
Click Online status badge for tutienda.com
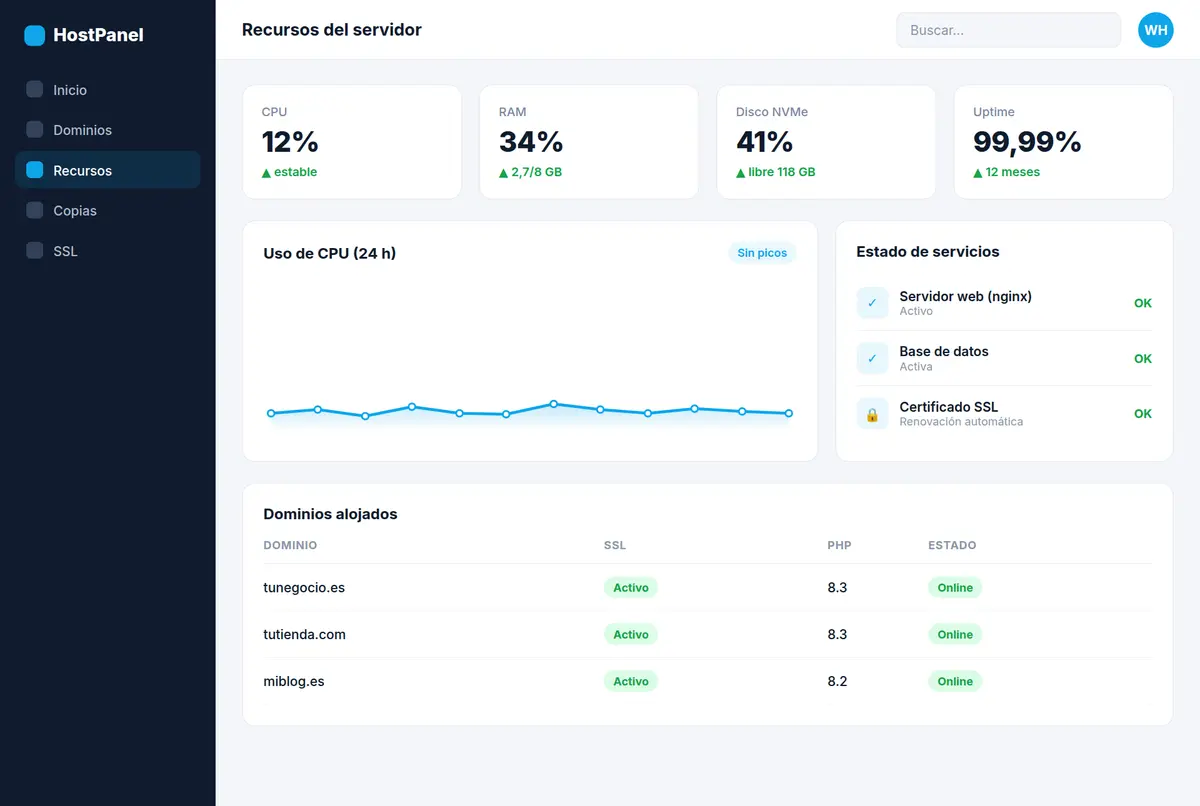[955, 635]
